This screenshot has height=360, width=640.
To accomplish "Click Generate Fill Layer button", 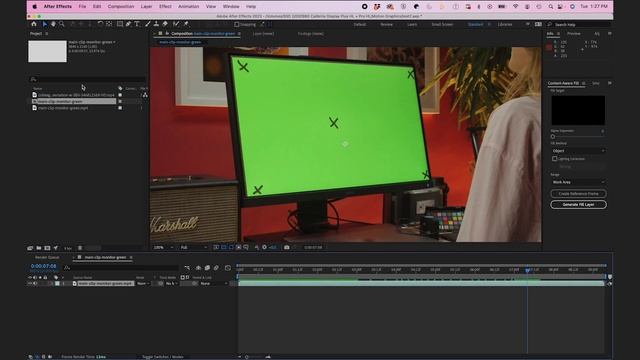I will coord(578,204).
